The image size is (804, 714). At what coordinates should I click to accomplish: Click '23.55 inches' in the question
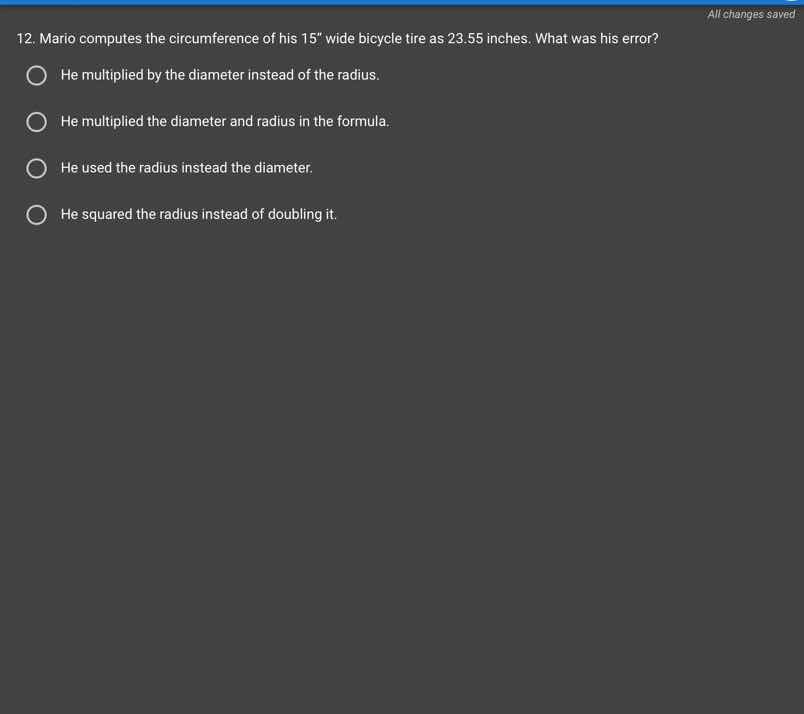488,38
